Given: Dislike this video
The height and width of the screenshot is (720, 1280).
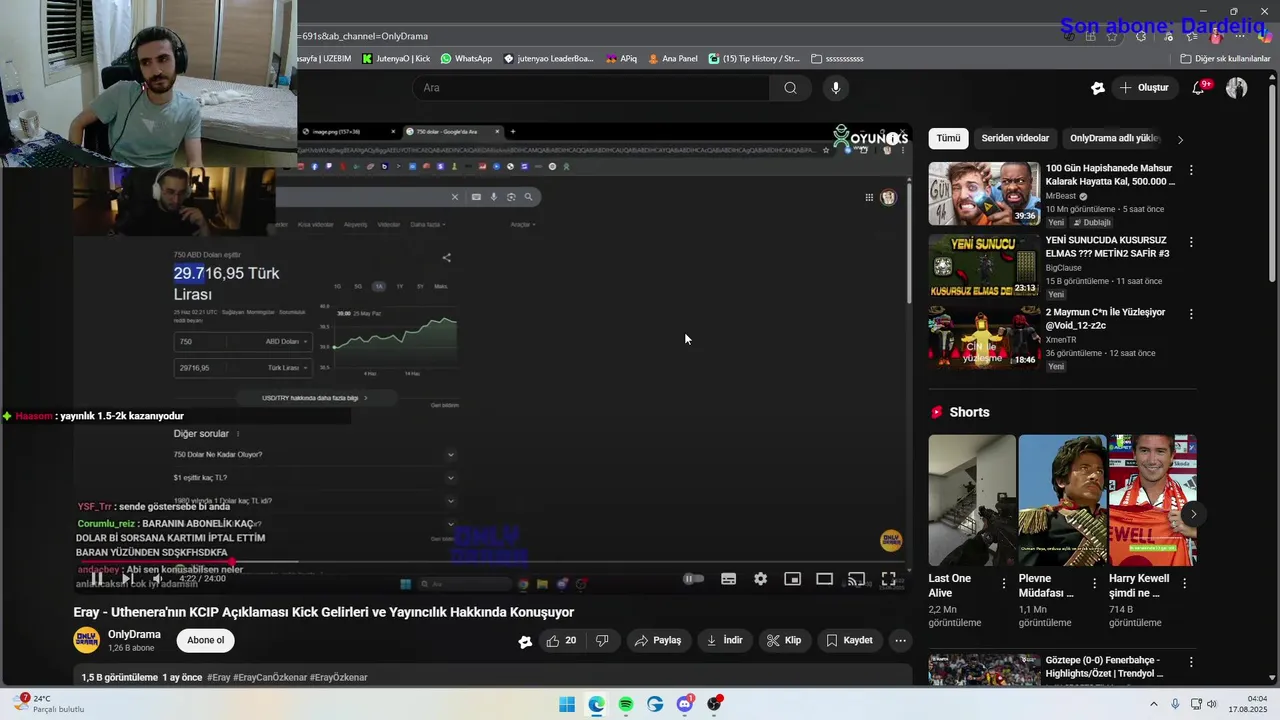Looking at the screenshot, I should pyautogui.click(x=602, y=640).
